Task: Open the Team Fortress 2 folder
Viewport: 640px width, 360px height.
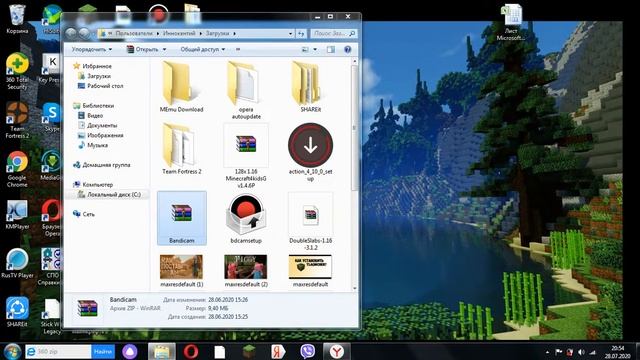Action: pos(182,149)
